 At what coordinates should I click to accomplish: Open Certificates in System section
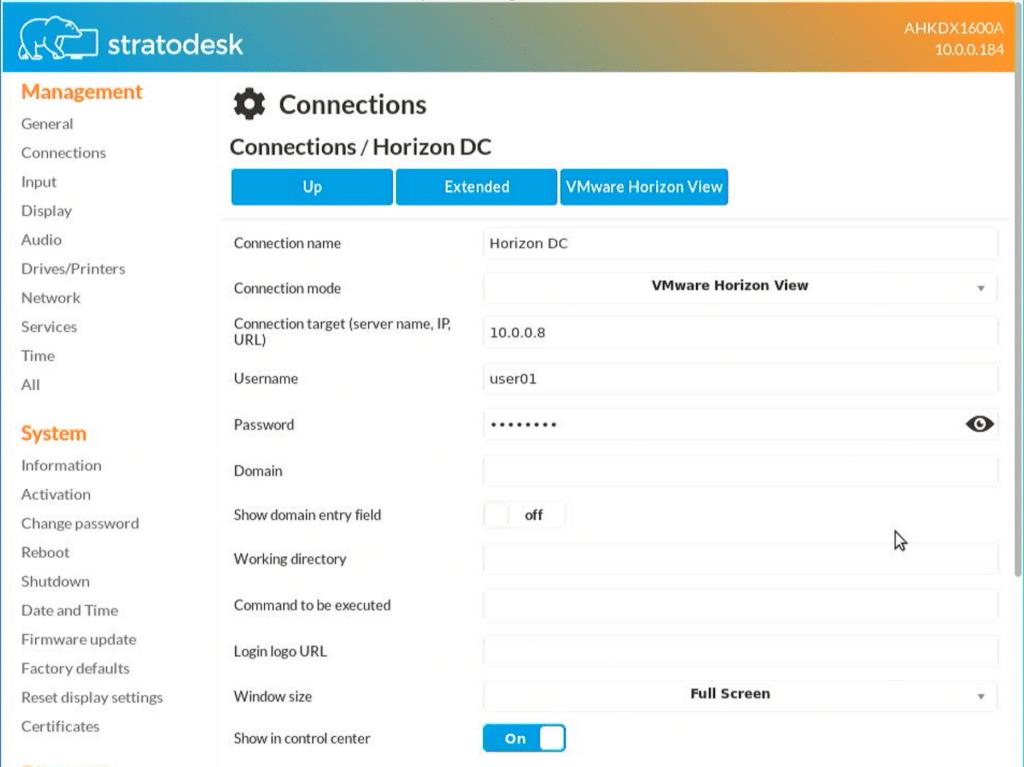point(60,726)
